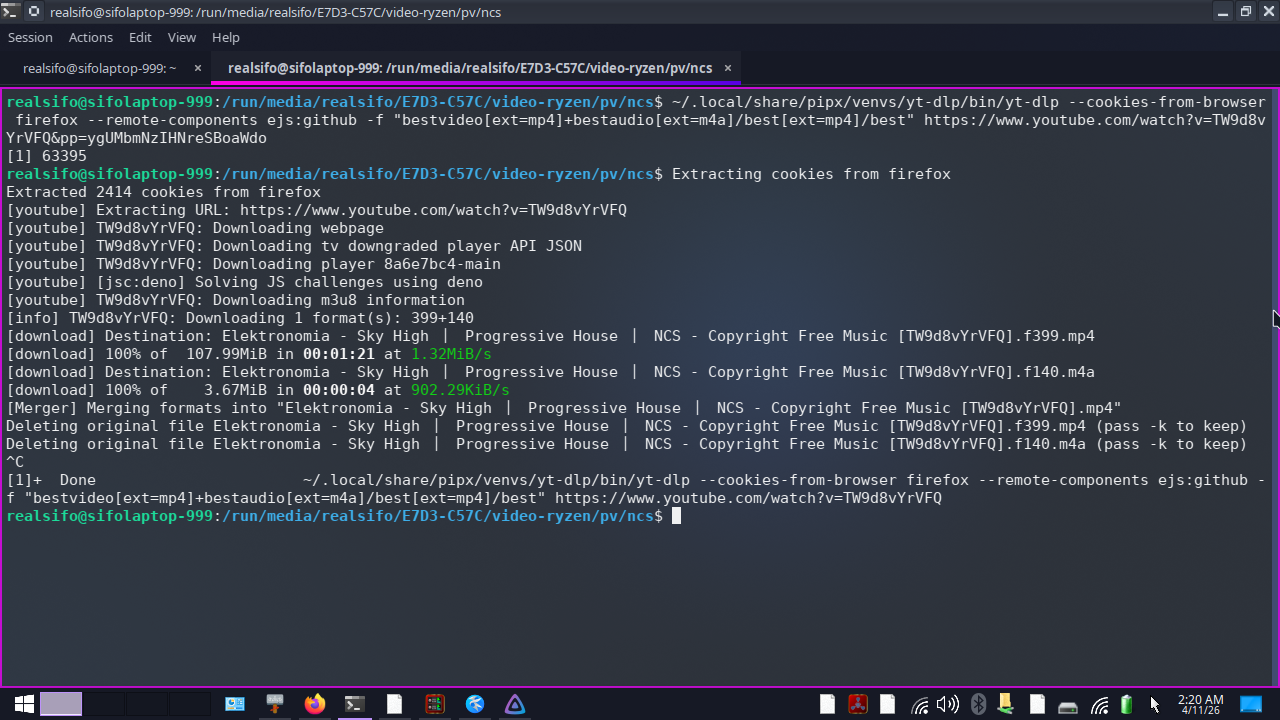Click "Deleting original file" line for f399.mp4
The image size is (1280, 720).
coord(627,426)
